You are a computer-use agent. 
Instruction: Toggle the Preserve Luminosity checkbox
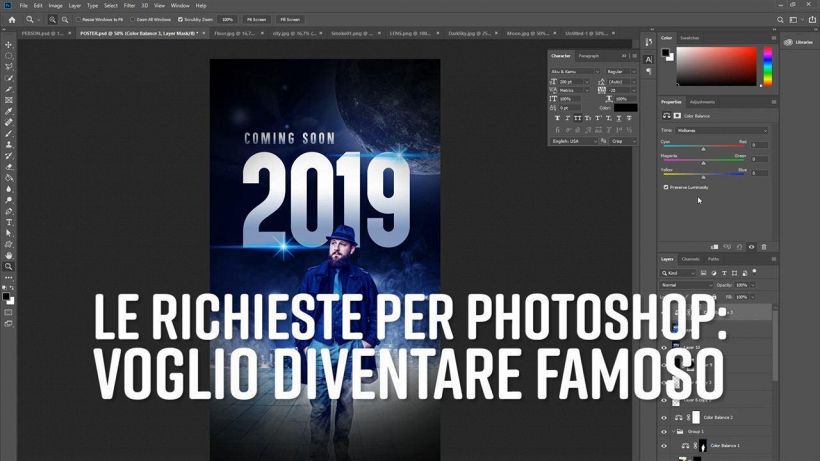pyautogui.click(x=666, y=187)
